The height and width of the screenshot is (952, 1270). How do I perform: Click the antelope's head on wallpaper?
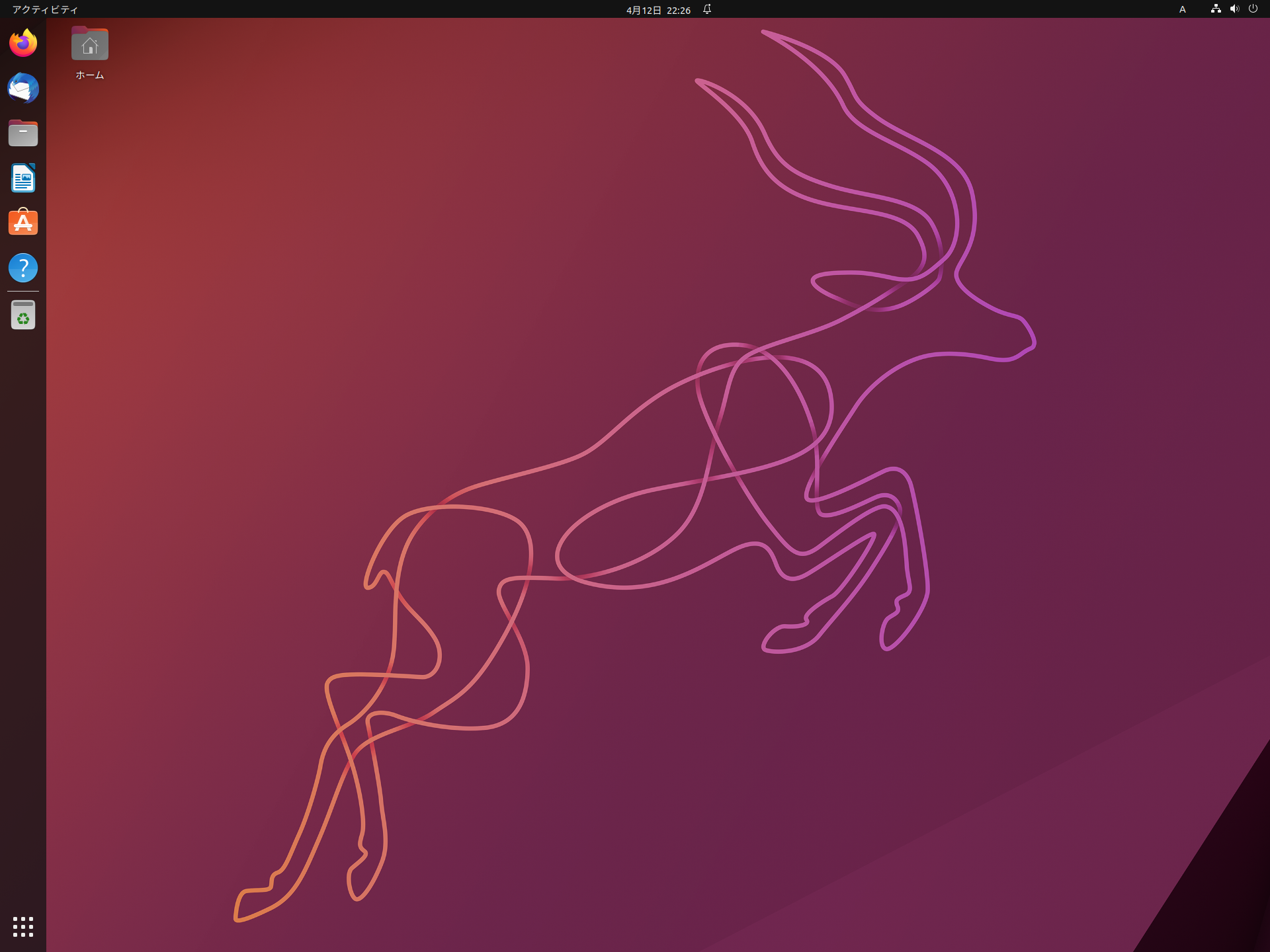(992, 331)
